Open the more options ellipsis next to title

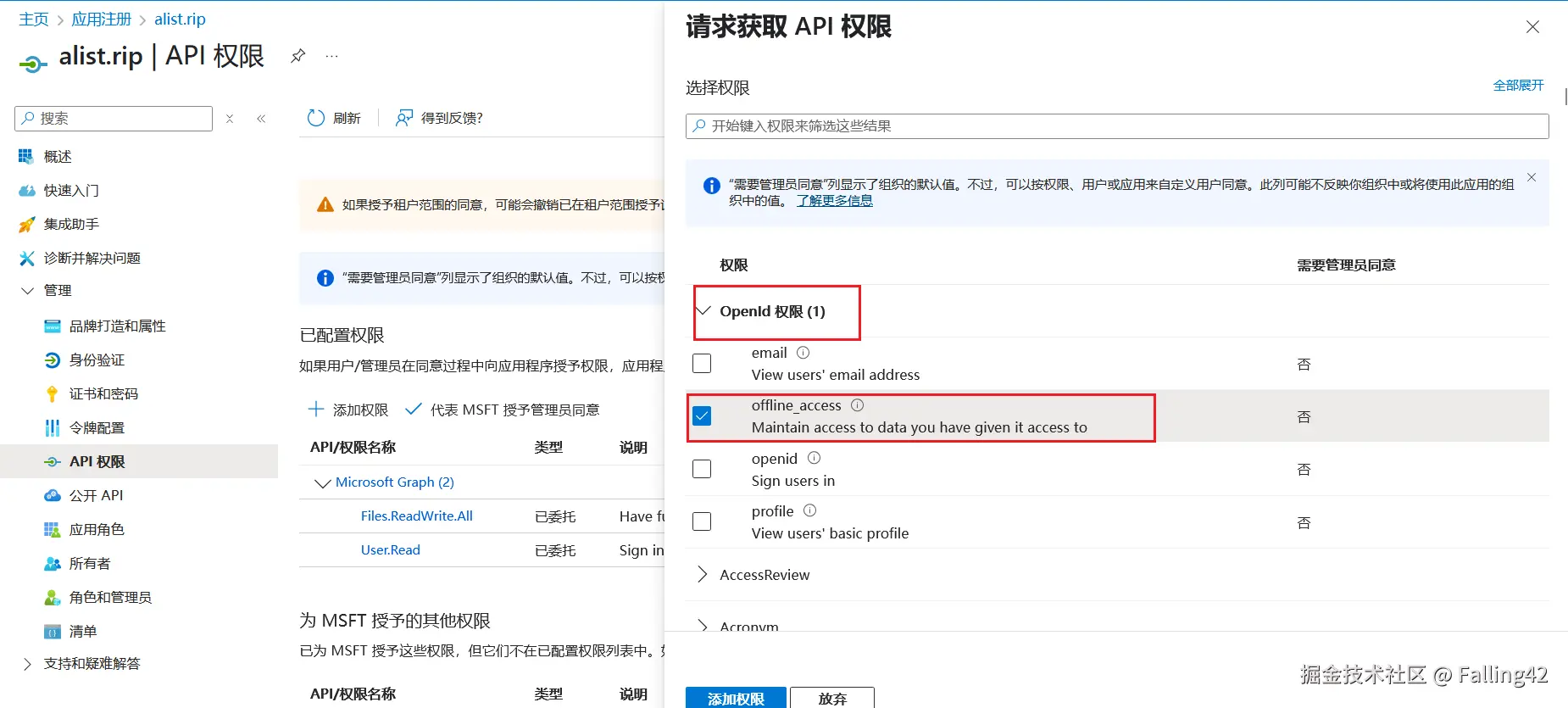click(x=332, y=56)
